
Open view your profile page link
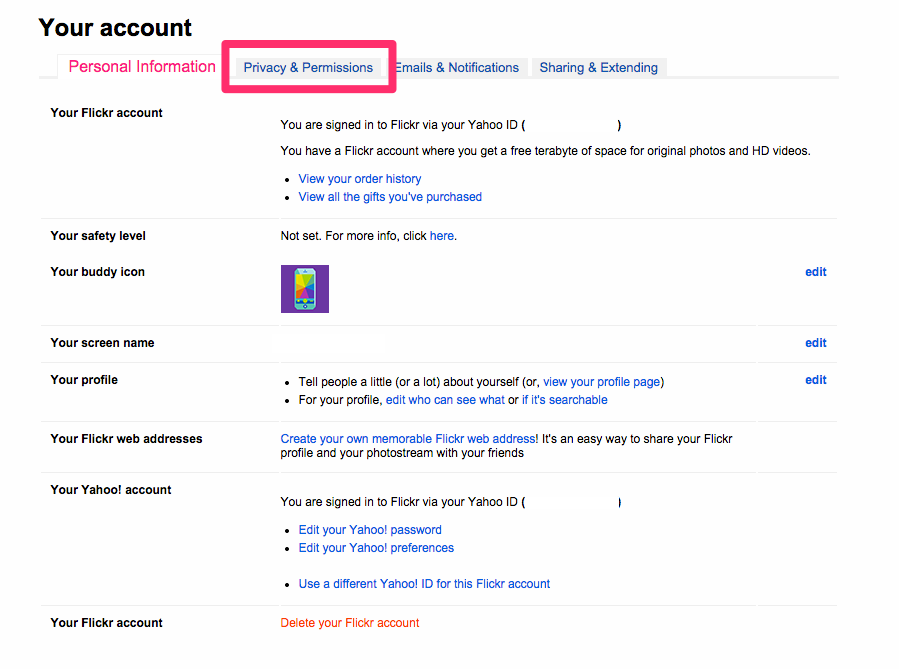[x=601, y=382]
